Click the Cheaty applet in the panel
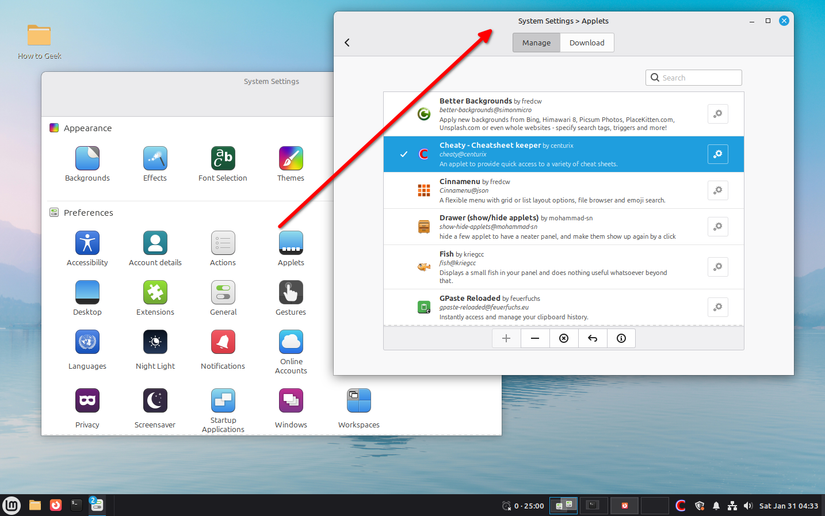Viewport: 825px width, 516px height. point(680,505)
